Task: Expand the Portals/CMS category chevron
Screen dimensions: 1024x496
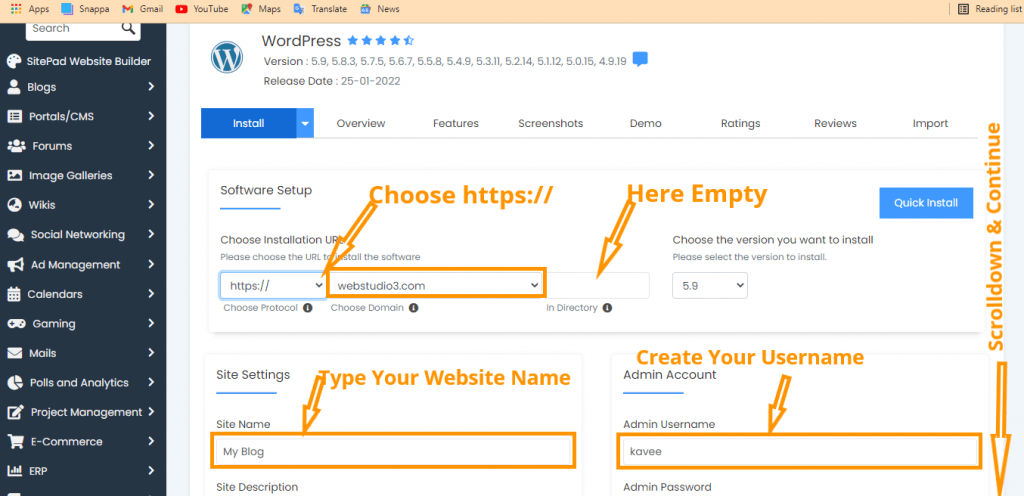Action: (x=151, y=116)
